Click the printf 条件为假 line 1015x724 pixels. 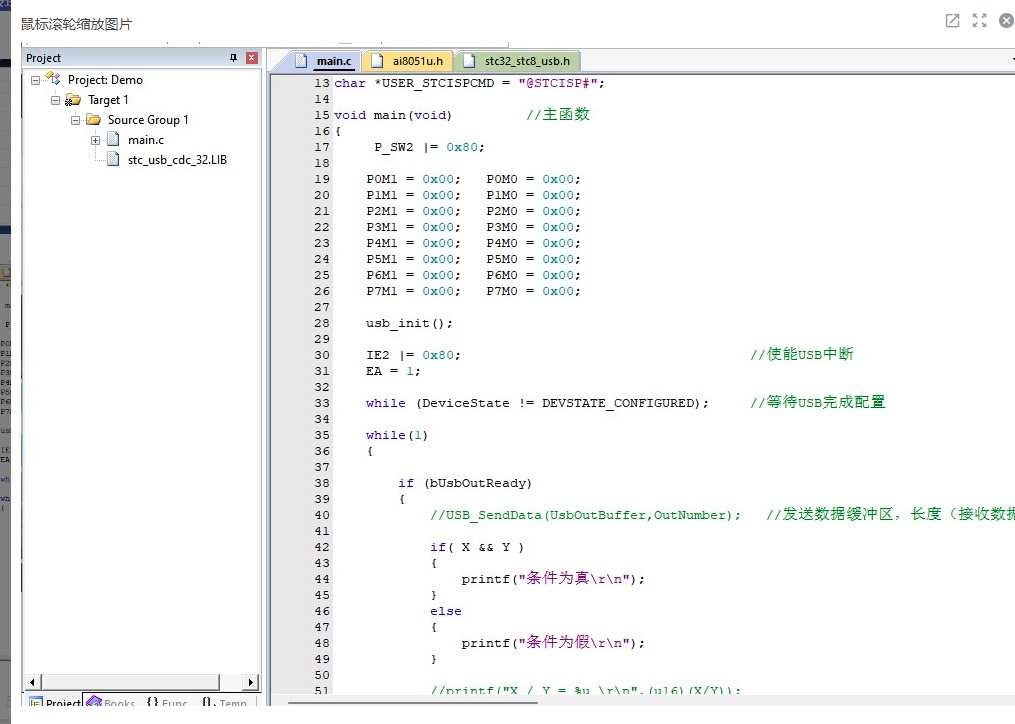coord(553,643)
